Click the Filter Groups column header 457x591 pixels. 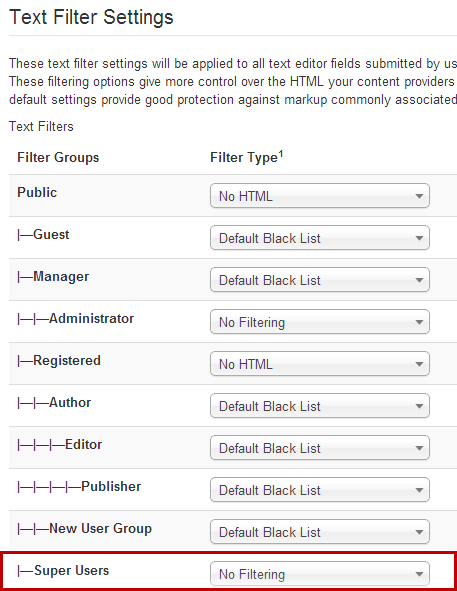click(x=58, y=158)
